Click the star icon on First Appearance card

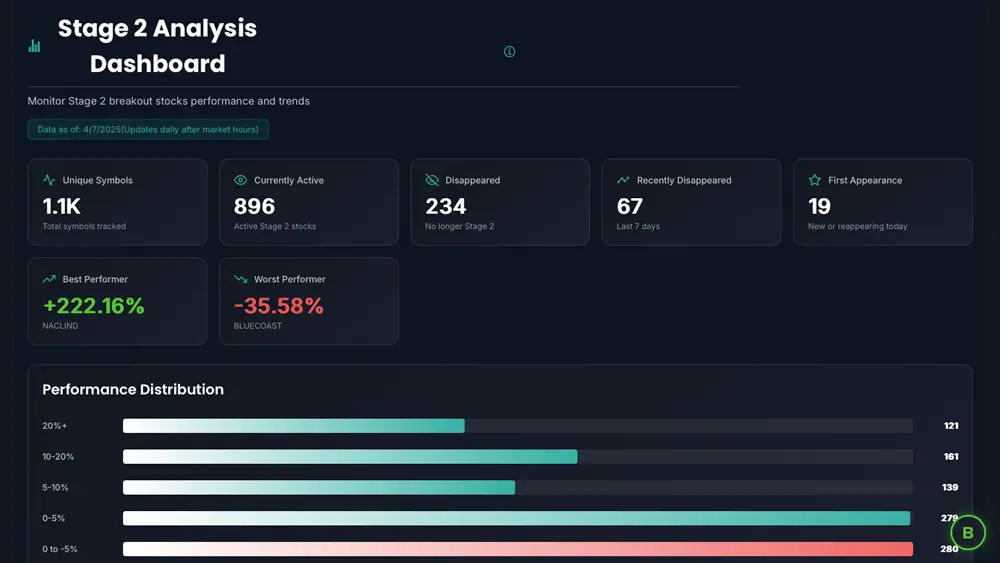[x=814, y=180]
